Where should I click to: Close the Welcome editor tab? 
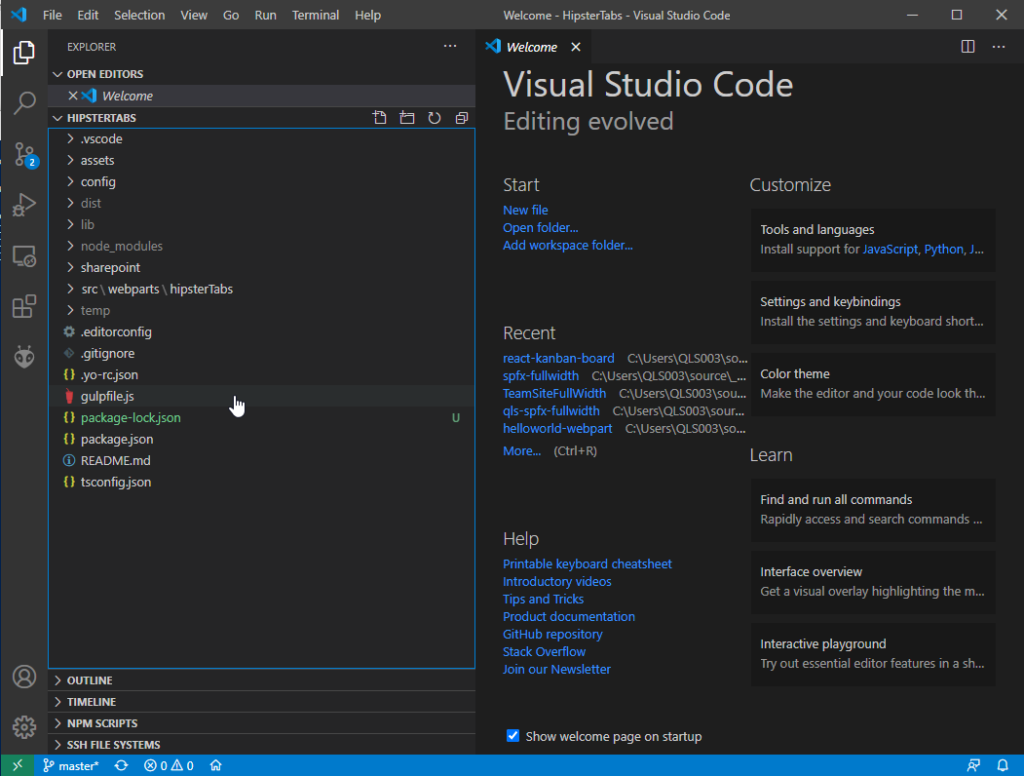tap(575, 47)
